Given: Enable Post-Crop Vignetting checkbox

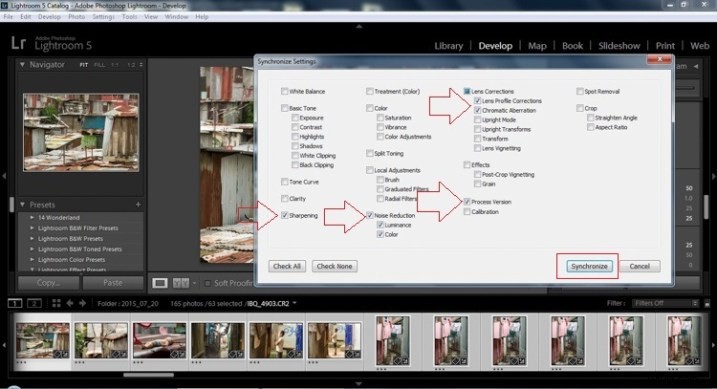Looking at the screenshot, I should [x=477, y=175].
